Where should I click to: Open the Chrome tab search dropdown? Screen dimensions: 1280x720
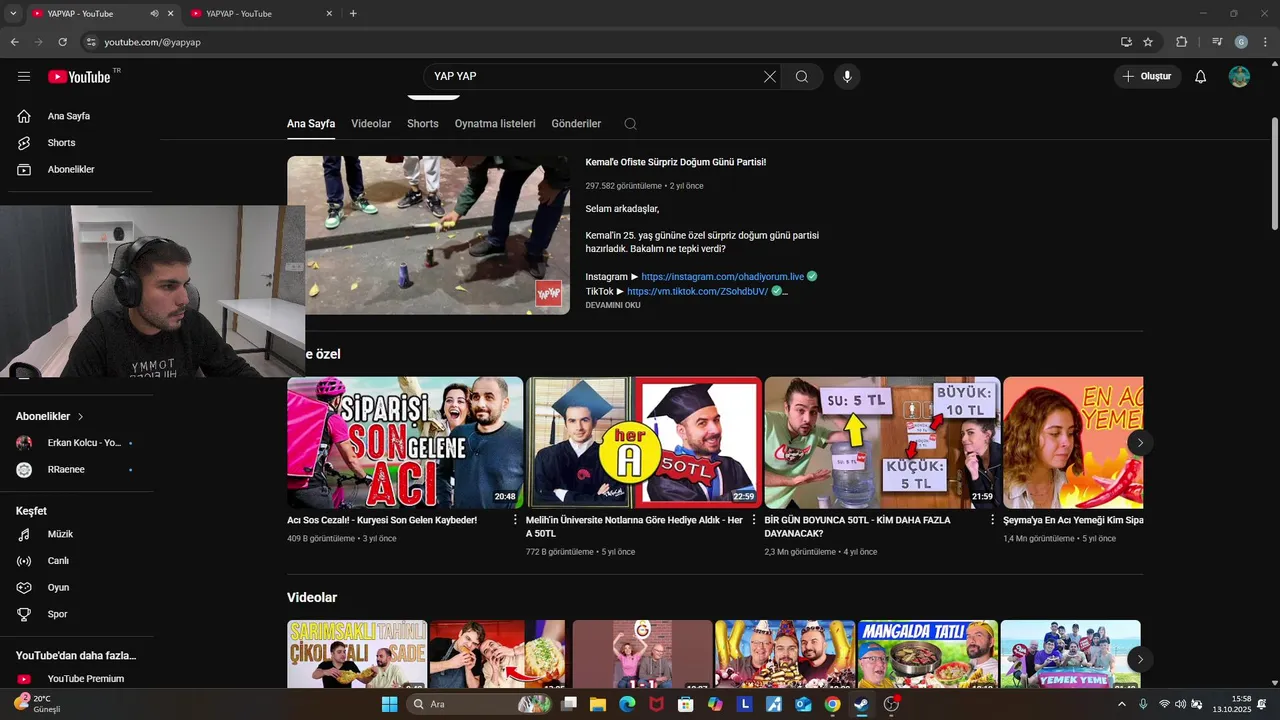[x=13, y=14]
